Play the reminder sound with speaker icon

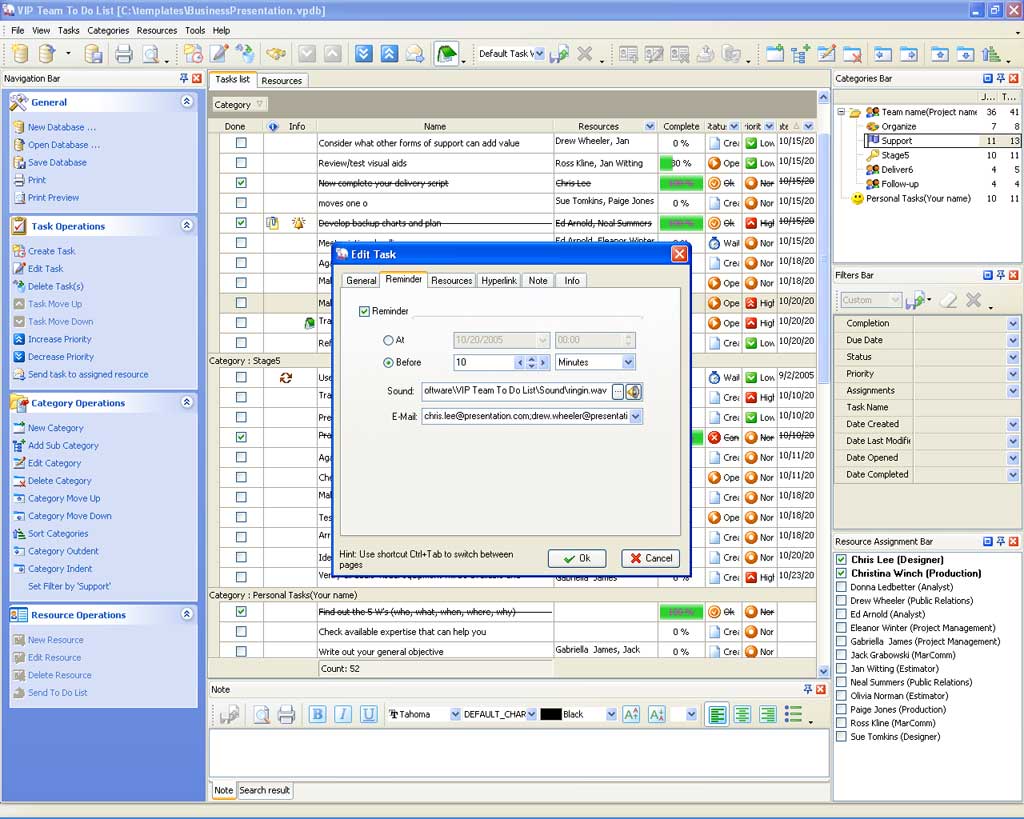(633, 391)
